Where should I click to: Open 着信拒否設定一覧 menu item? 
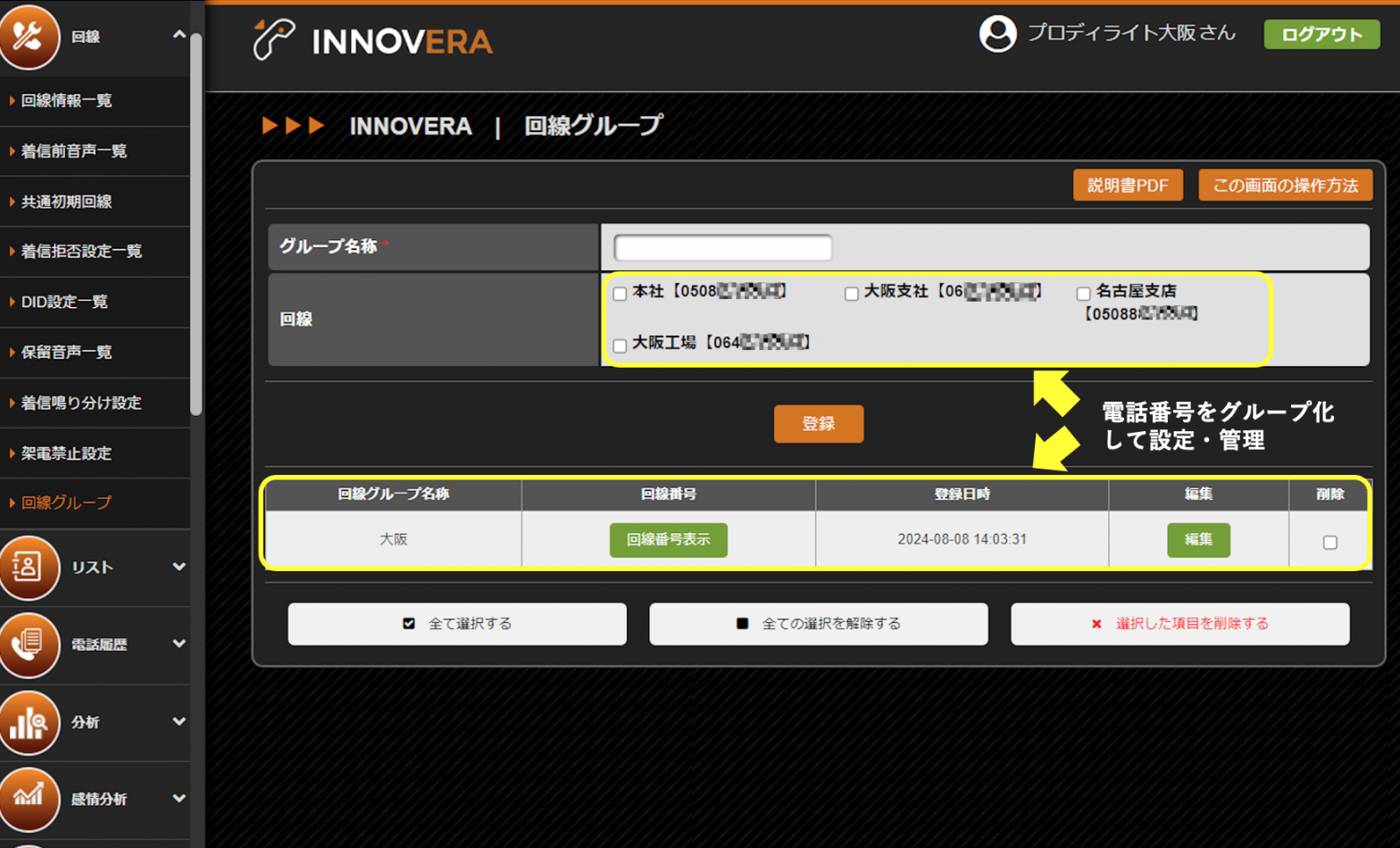pos(95,252)
